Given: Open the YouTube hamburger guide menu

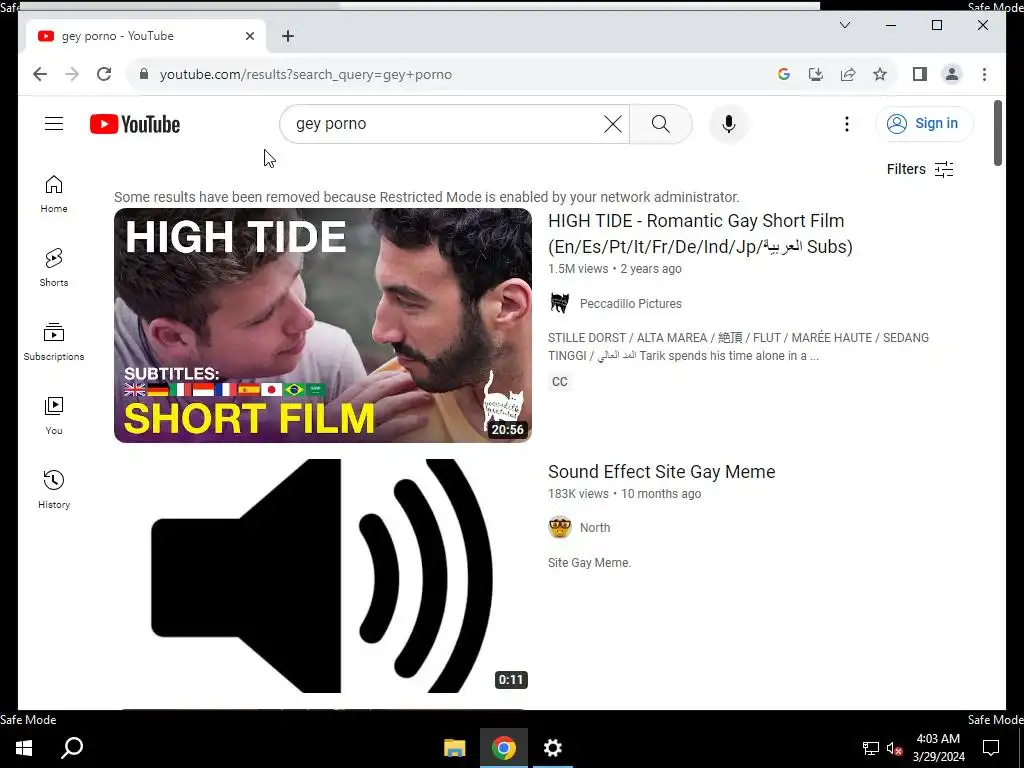Looking at the screenshot, I should pos(54,123).
